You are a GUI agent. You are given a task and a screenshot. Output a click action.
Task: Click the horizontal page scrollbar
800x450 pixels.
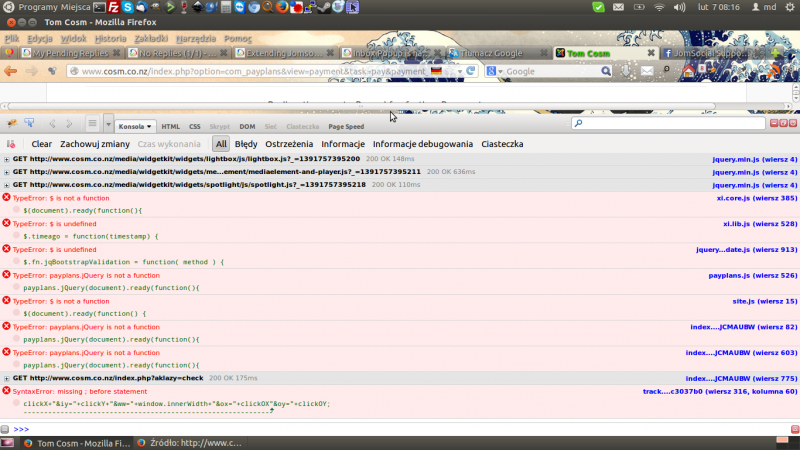361,106
